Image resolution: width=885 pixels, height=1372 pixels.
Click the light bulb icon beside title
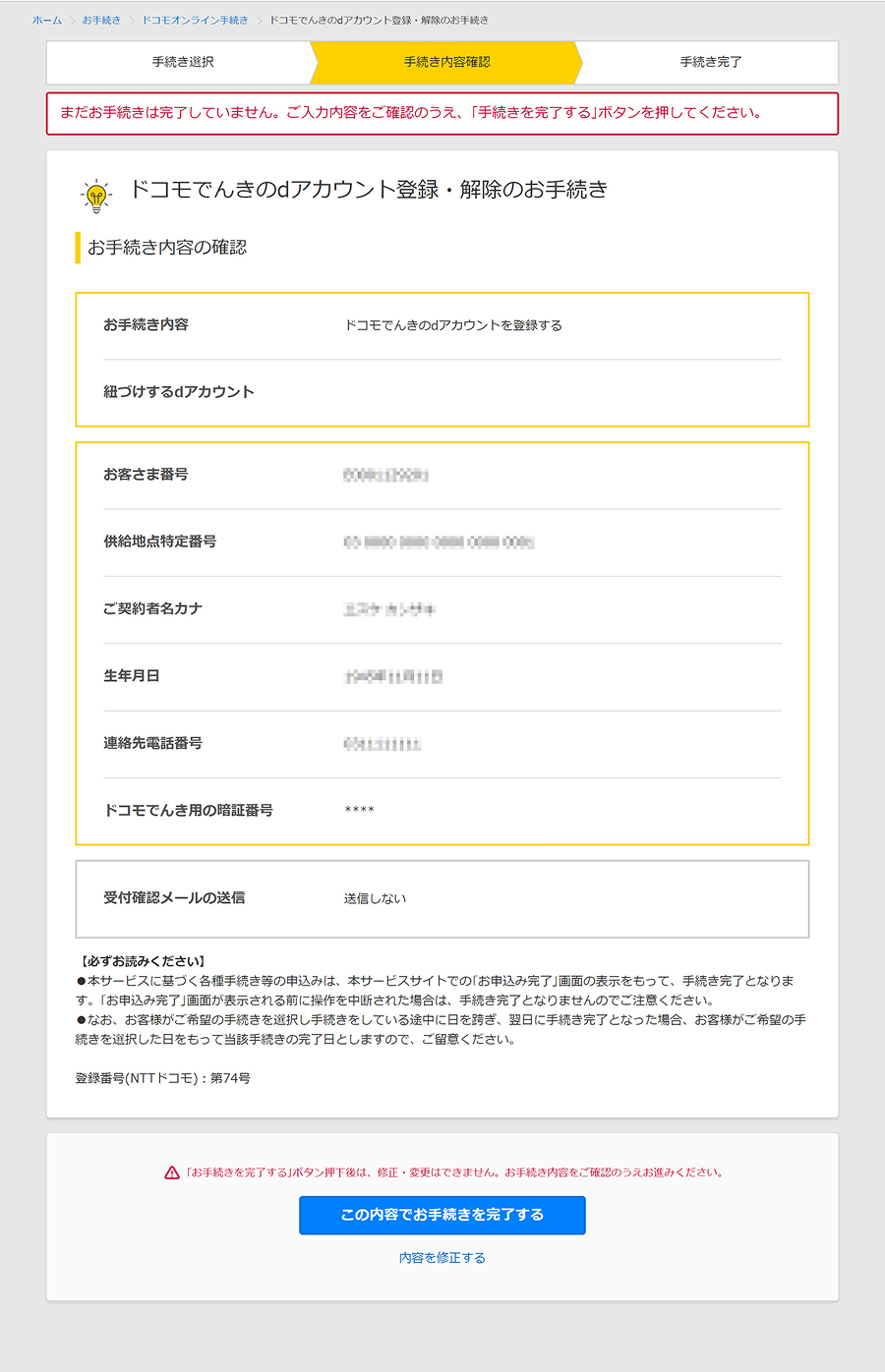[x=96, y=196]
